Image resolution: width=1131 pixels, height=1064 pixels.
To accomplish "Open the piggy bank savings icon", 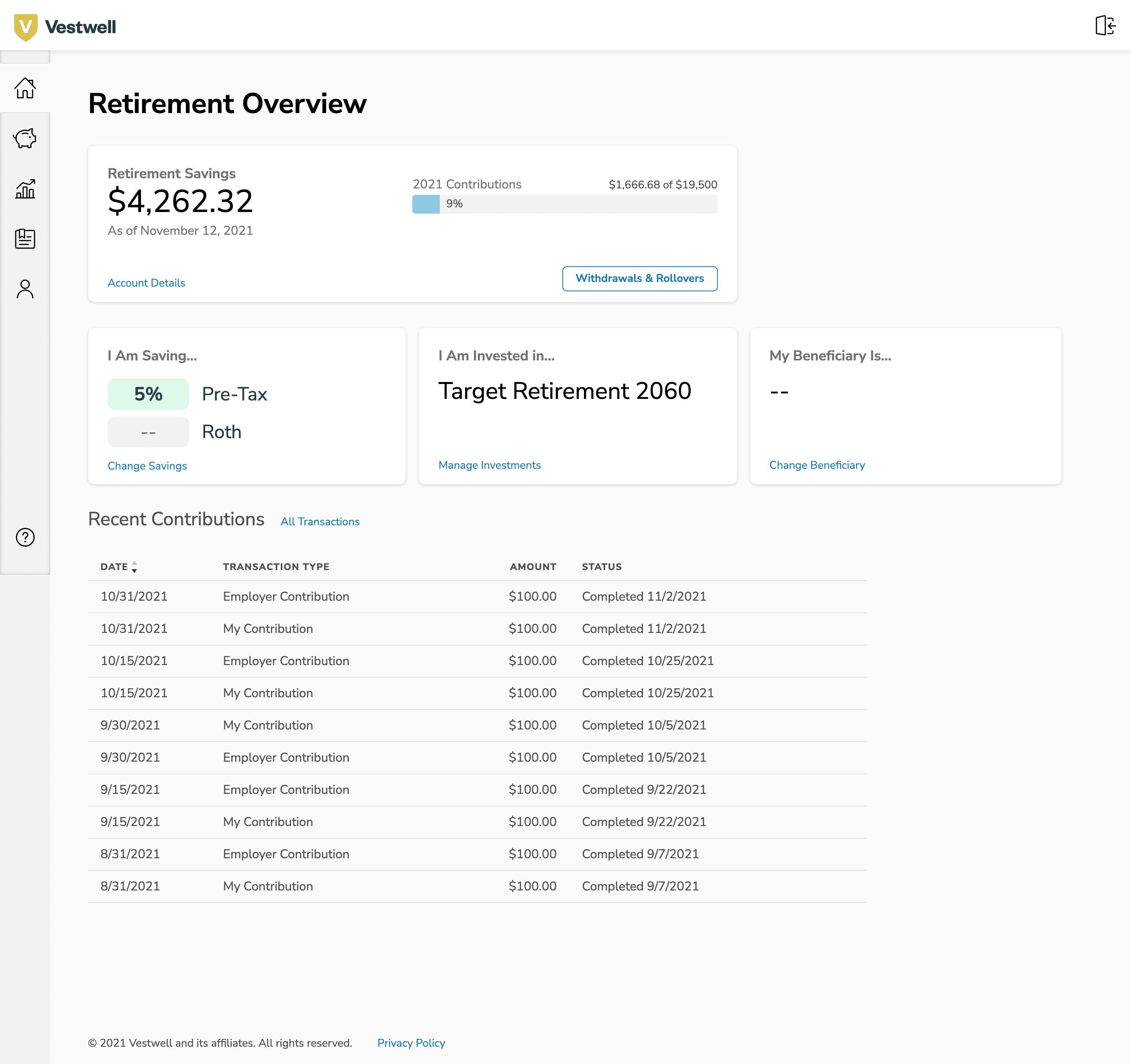I will pyautogui.click(x=25, y=138).
